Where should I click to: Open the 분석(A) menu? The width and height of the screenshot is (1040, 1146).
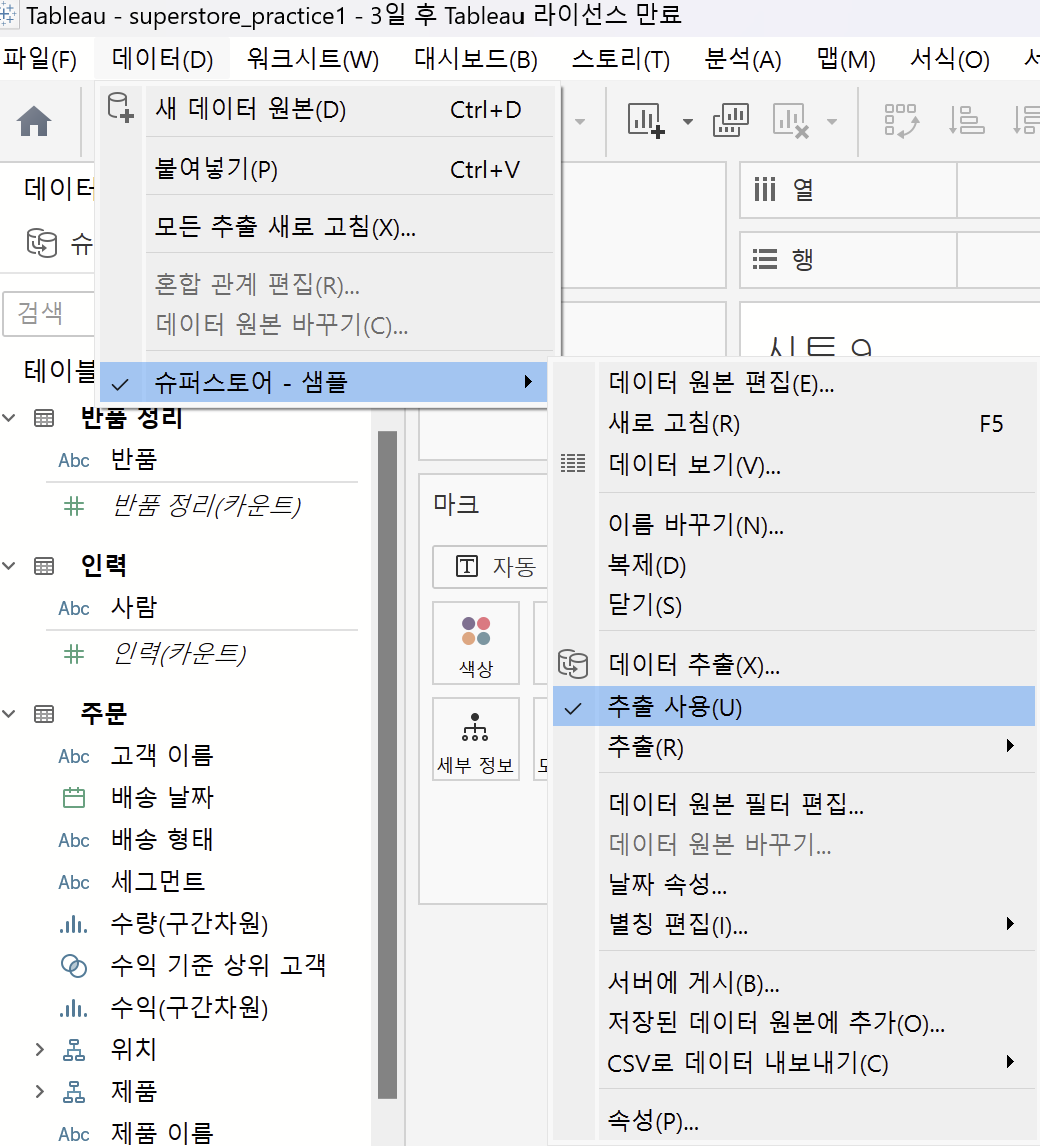click(x=743, y=58)
